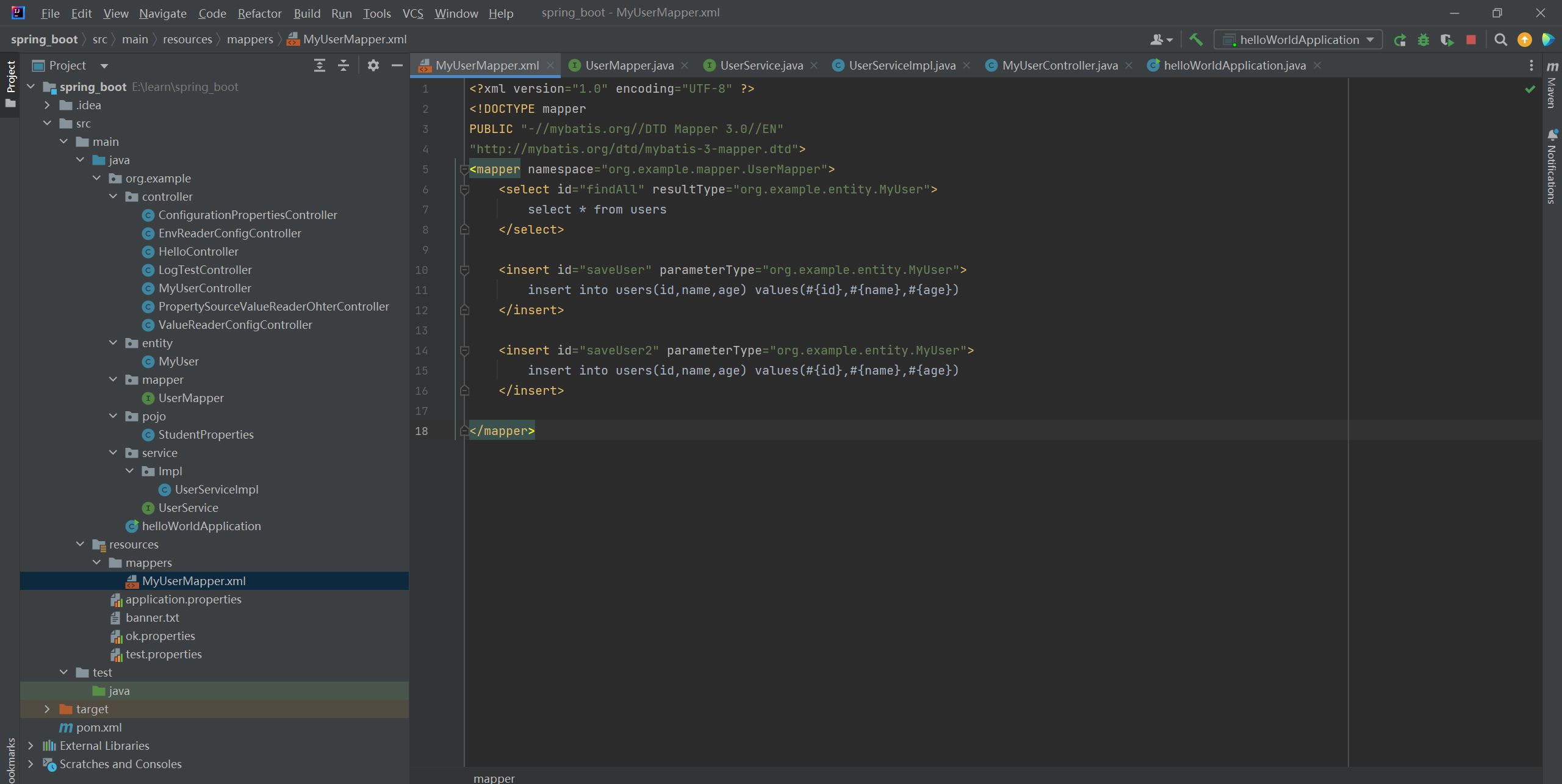Stop the running application
The width and height of the screenshot is (1562, 784).
[1471, 40]
